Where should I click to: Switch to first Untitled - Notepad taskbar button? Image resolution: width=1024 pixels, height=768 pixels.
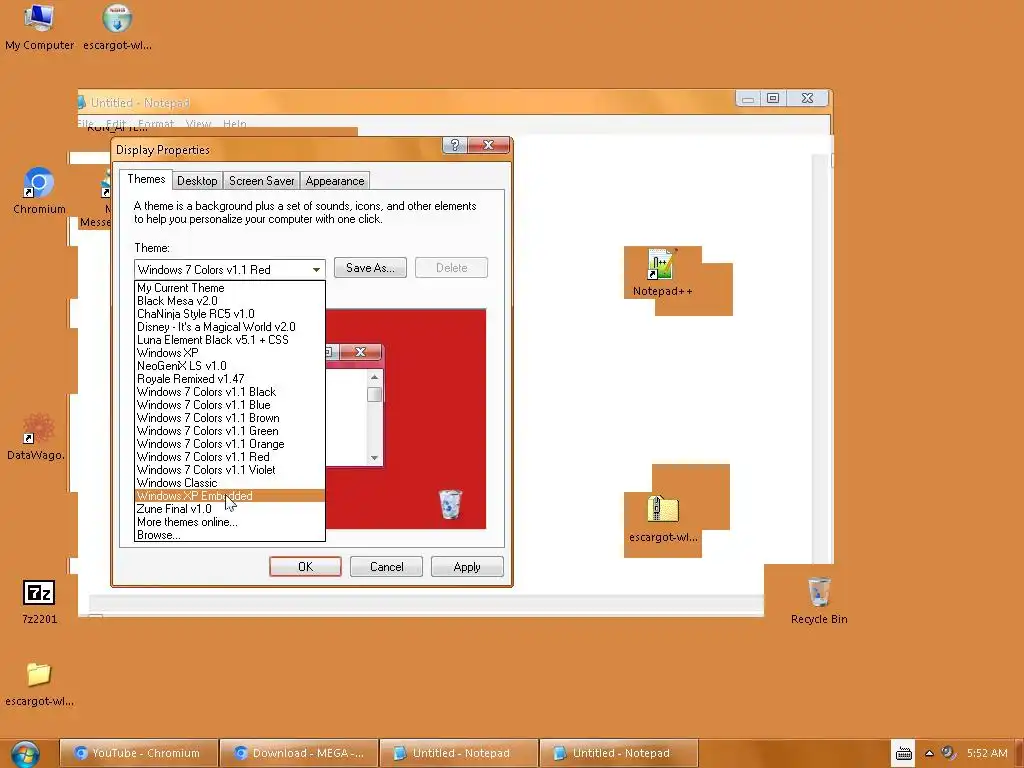tap(459, 753)
